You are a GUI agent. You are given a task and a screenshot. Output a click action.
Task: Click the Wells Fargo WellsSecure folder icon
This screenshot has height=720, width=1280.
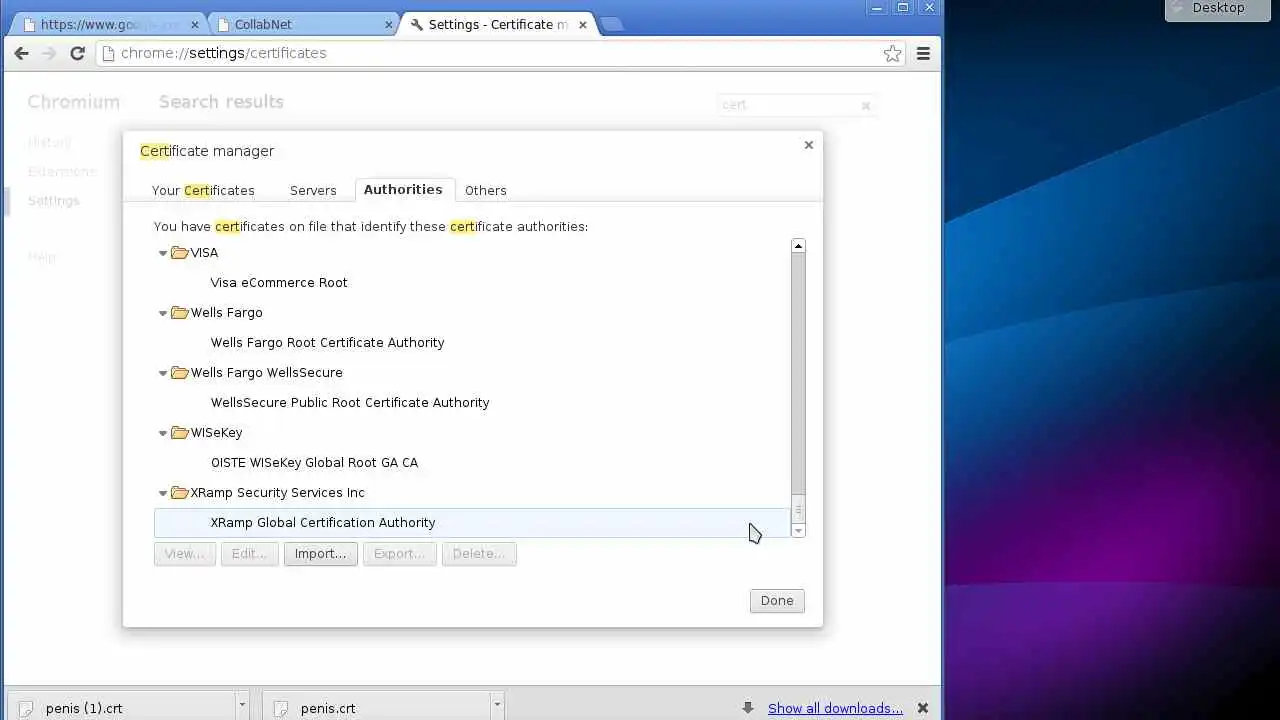(x=180, y=372)
